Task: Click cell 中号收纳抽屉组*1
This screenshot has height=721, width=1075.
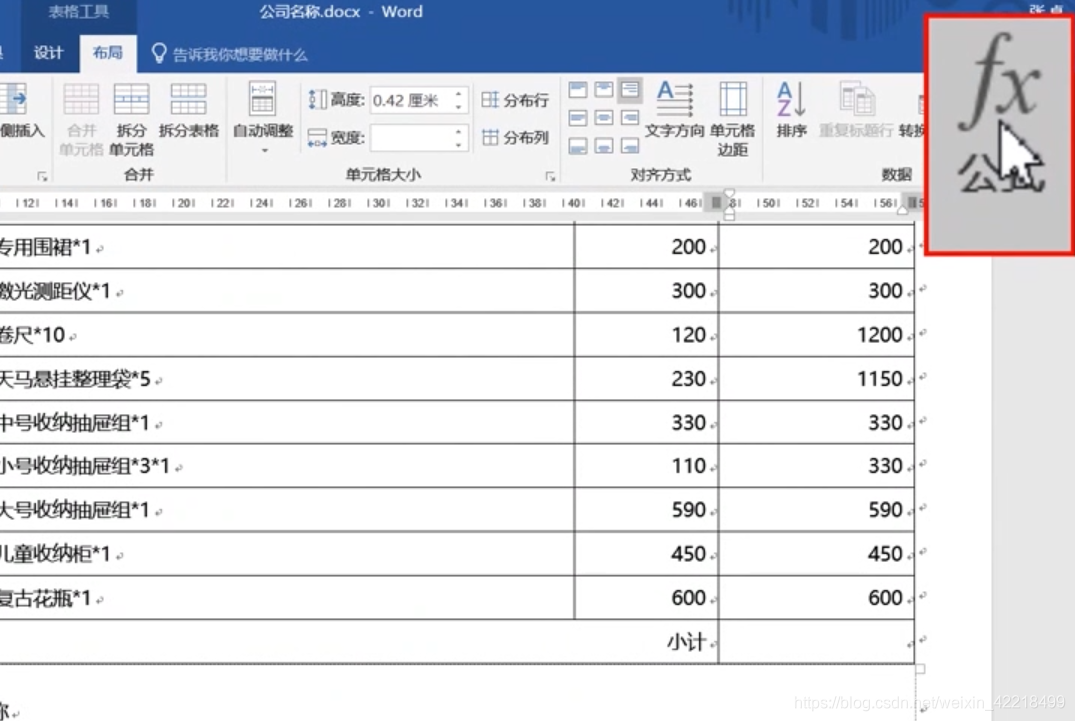Action: [287, 422]
